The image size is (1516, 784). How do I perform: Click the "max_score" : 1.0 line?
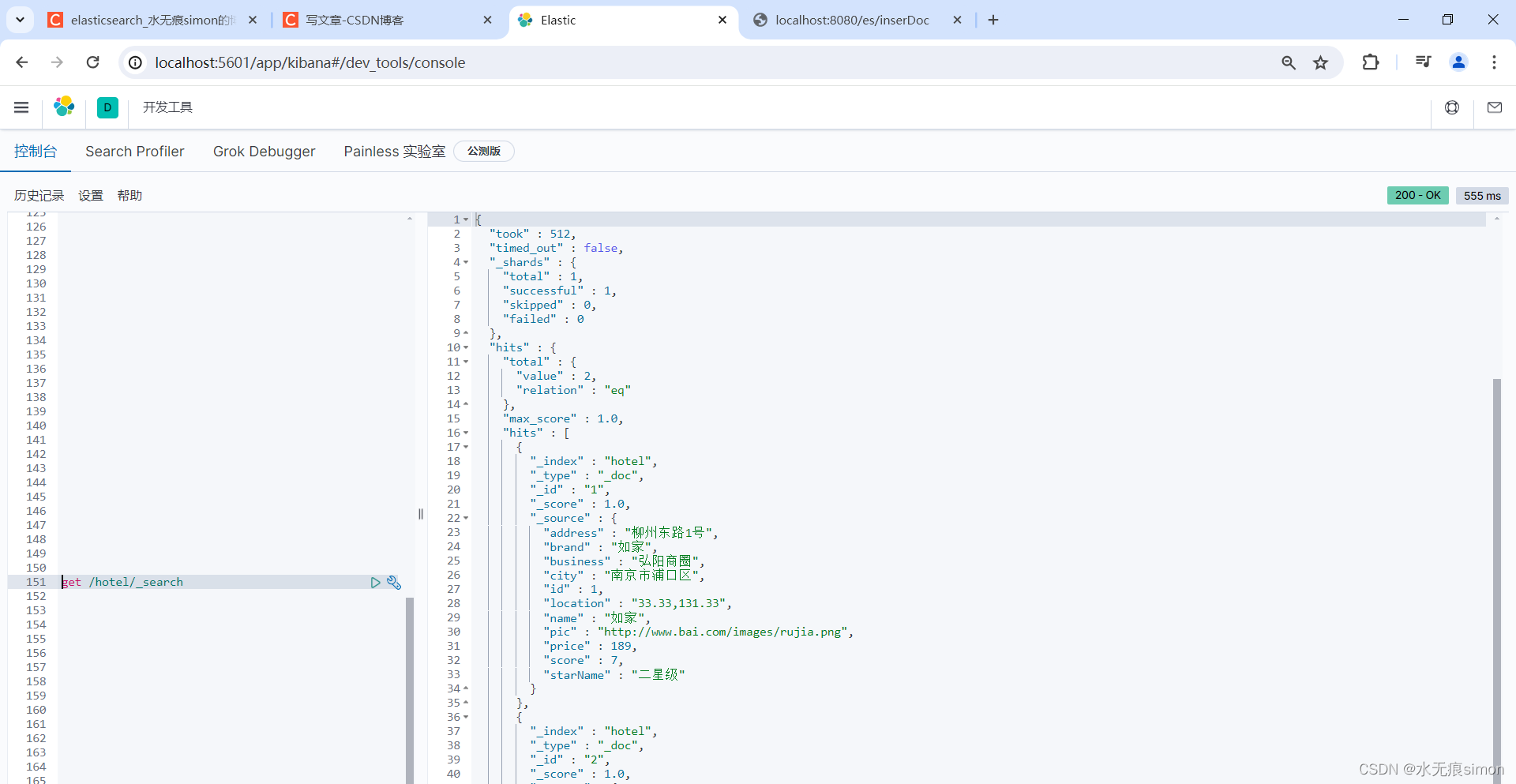[x=563, y=418]
